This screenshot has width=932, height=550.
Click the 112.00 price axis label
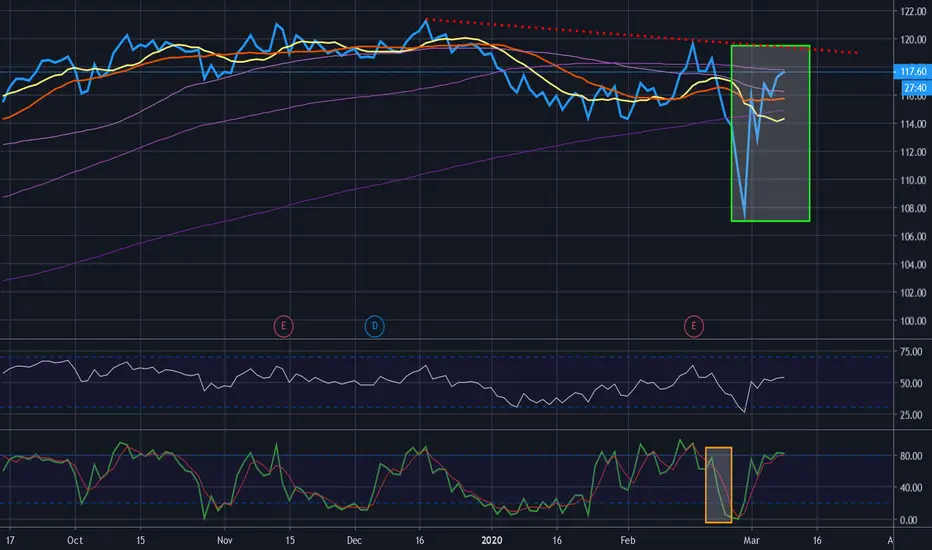point(913,152)
